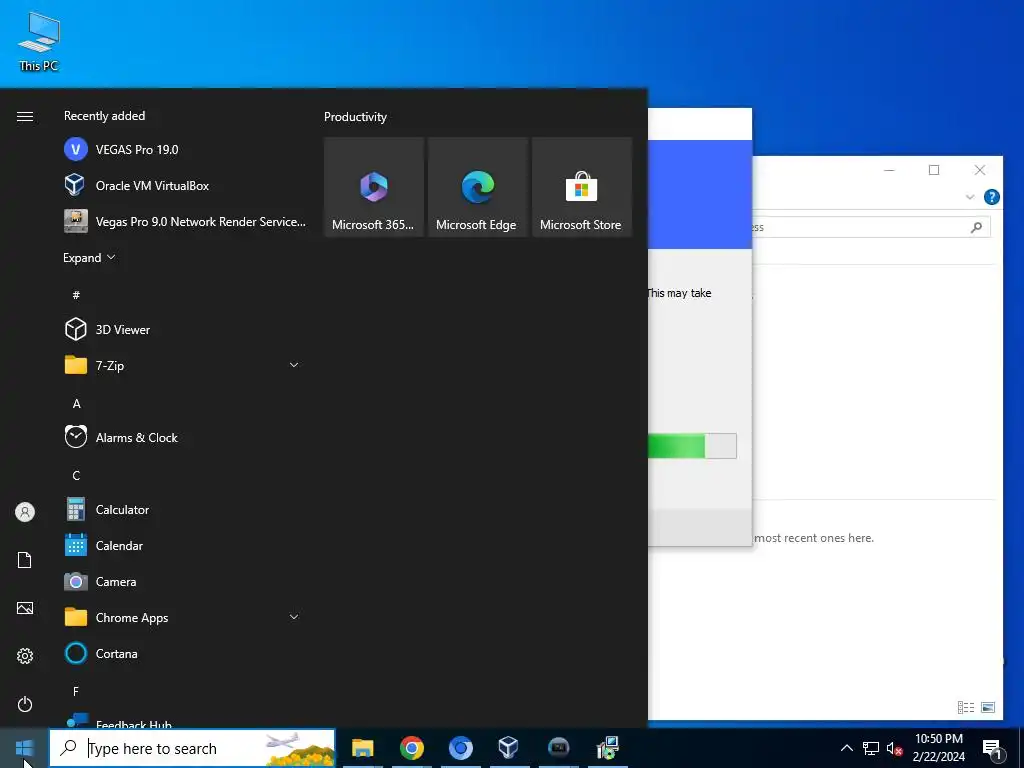Open the notification center icon
This screenshot has width=1024, height=768.
[x=992, y=748]
